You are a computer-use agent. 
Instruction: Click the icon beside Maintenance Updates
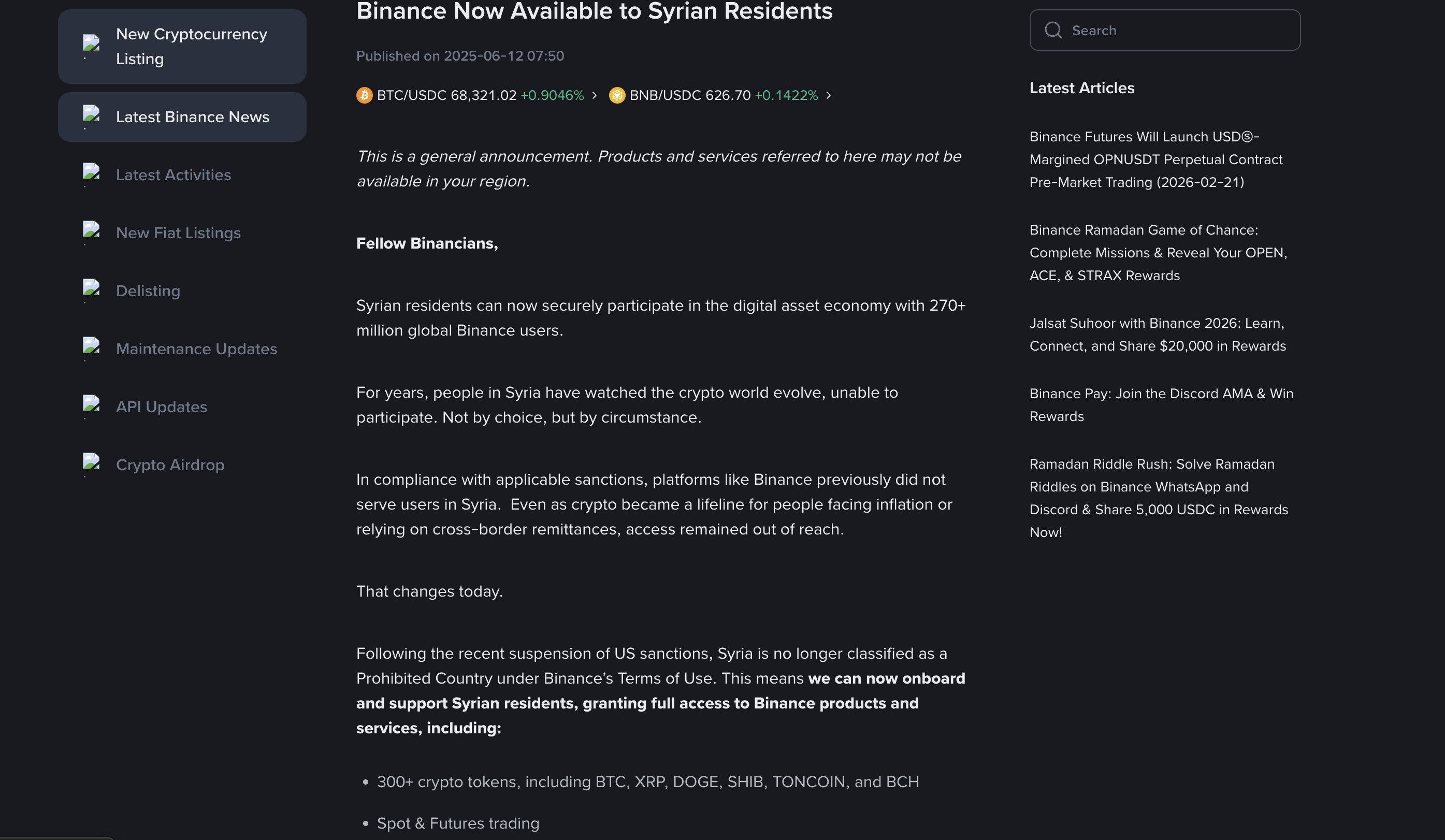(x=91, y=348)
